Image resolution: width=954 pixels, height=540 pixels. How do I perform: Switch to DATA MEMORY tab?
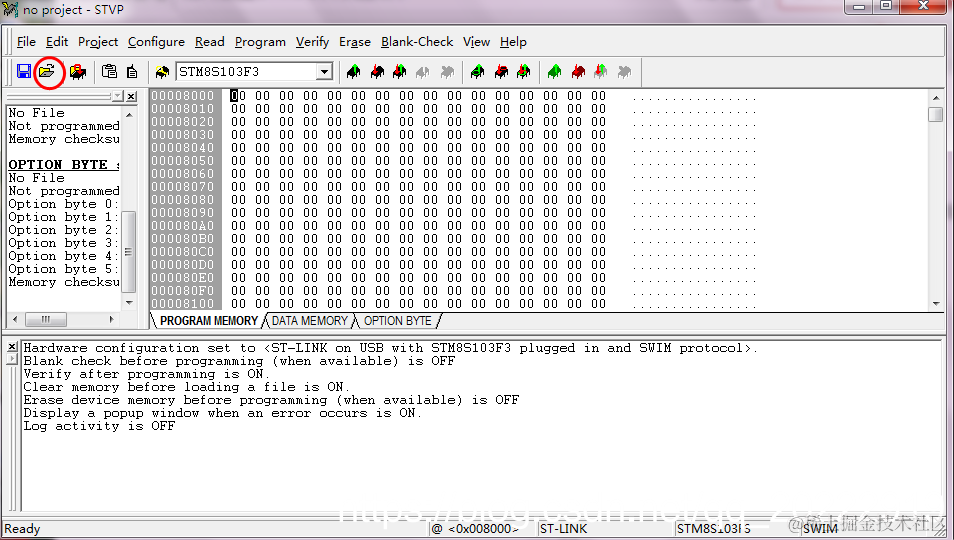[x=310, y=320]
